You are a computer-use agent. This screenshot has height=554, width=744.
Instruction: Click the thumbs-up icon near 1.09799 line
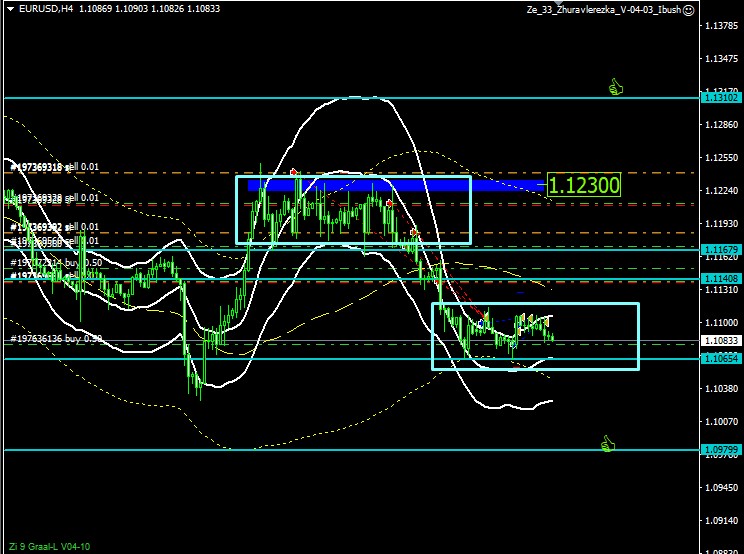(606, 443)
